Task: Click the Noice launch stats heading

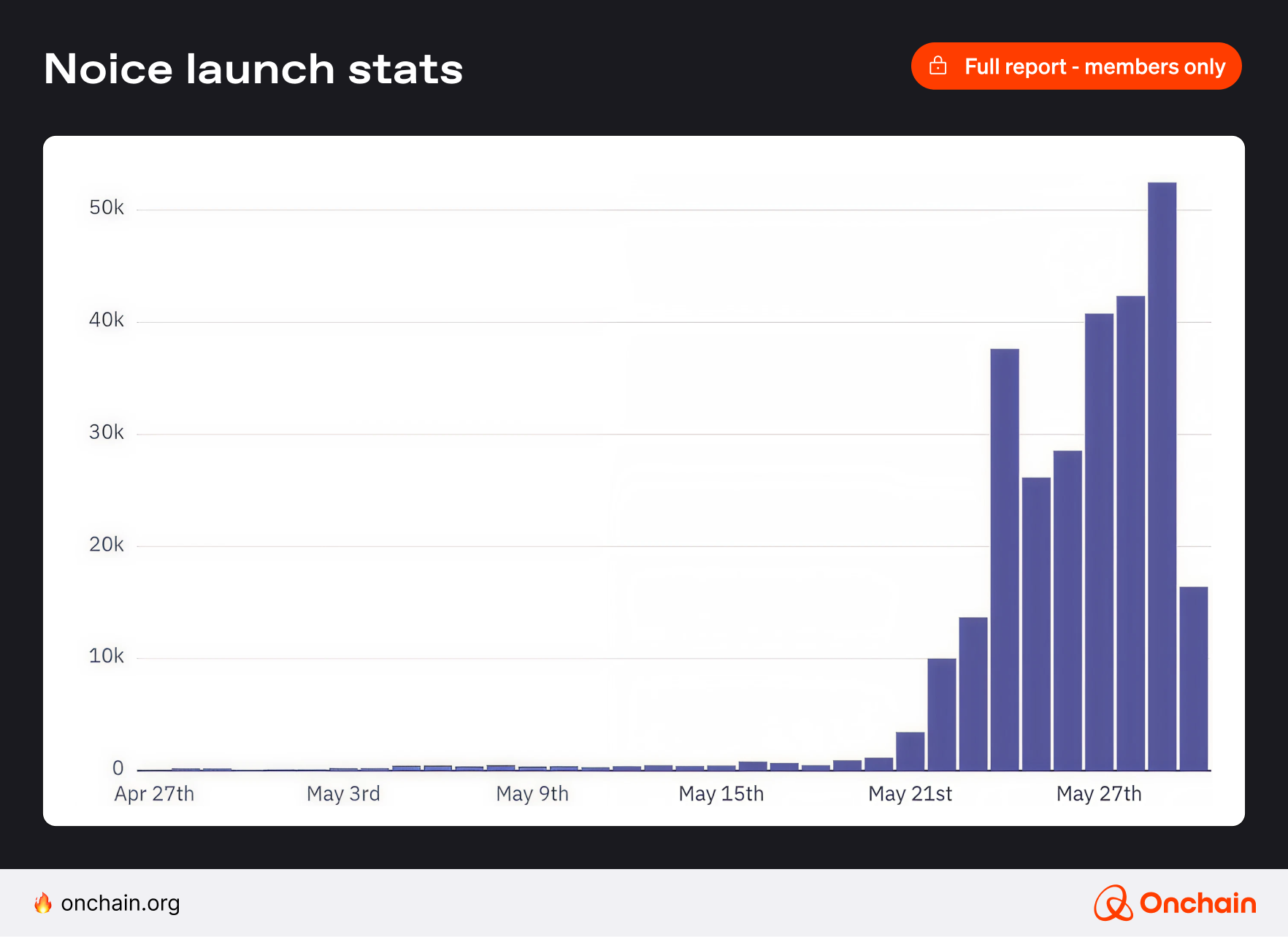Action: tap(253, 69)
